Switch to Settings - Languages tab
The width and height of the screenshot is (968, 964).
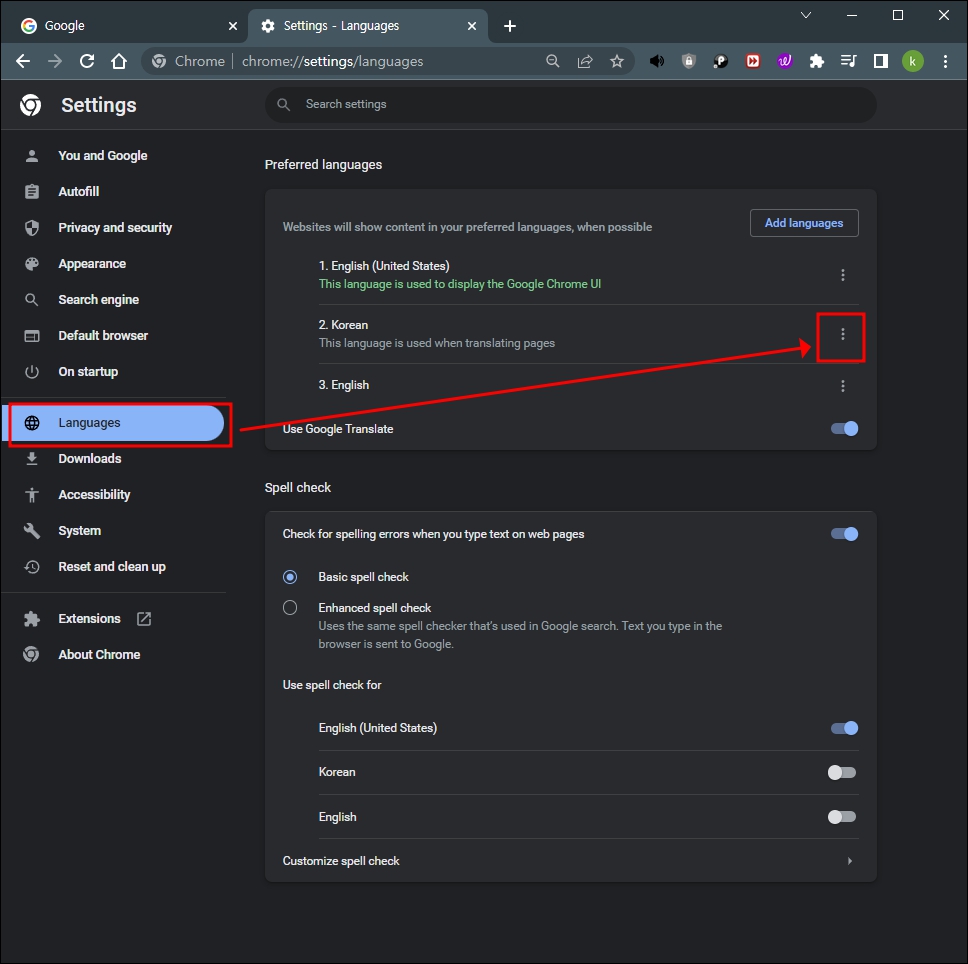point(368,26)
